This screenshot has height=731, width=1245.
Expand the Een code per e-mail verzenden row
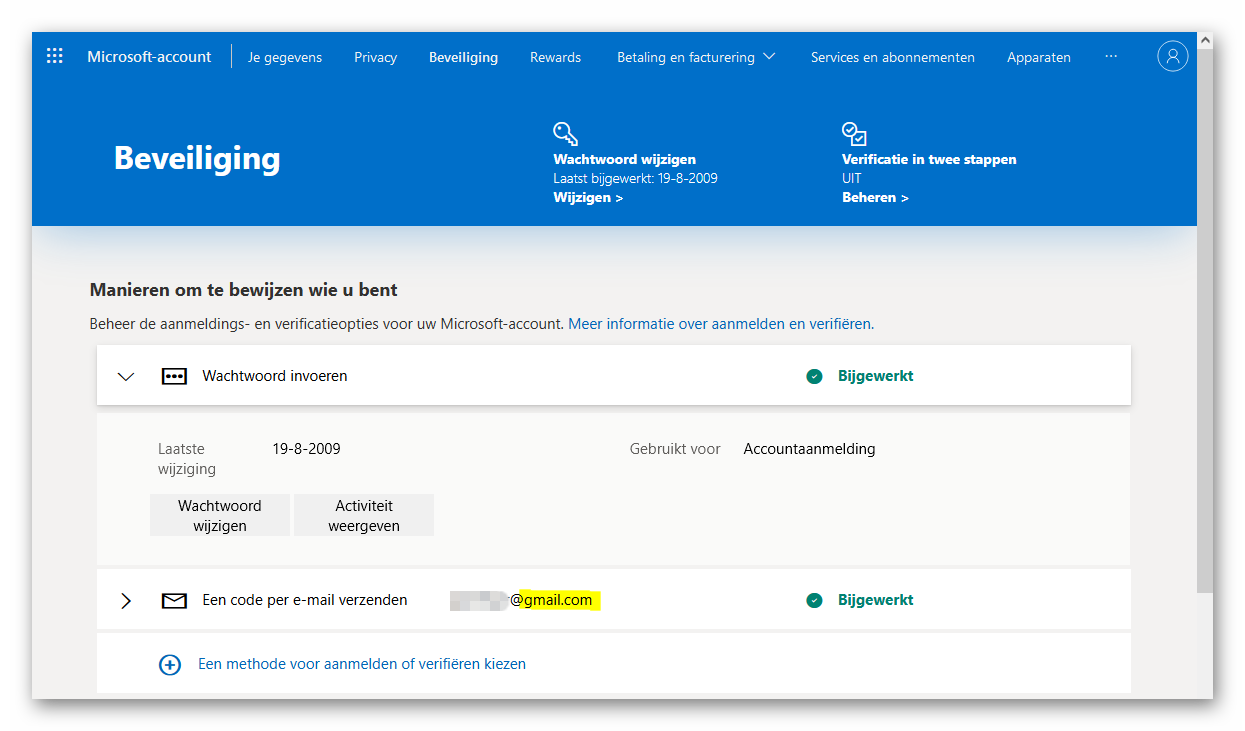coord(126,601)
